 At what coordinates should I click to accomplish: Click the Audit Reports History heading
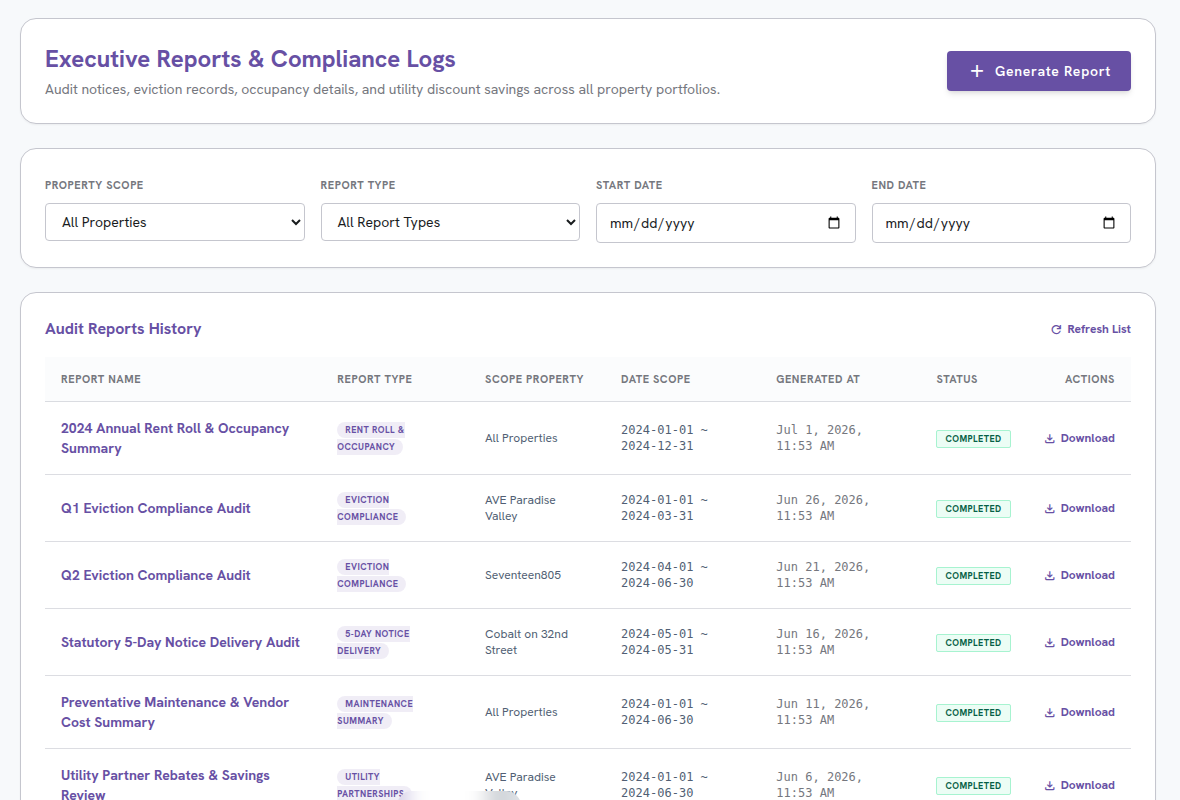click(x=123, y=329)
